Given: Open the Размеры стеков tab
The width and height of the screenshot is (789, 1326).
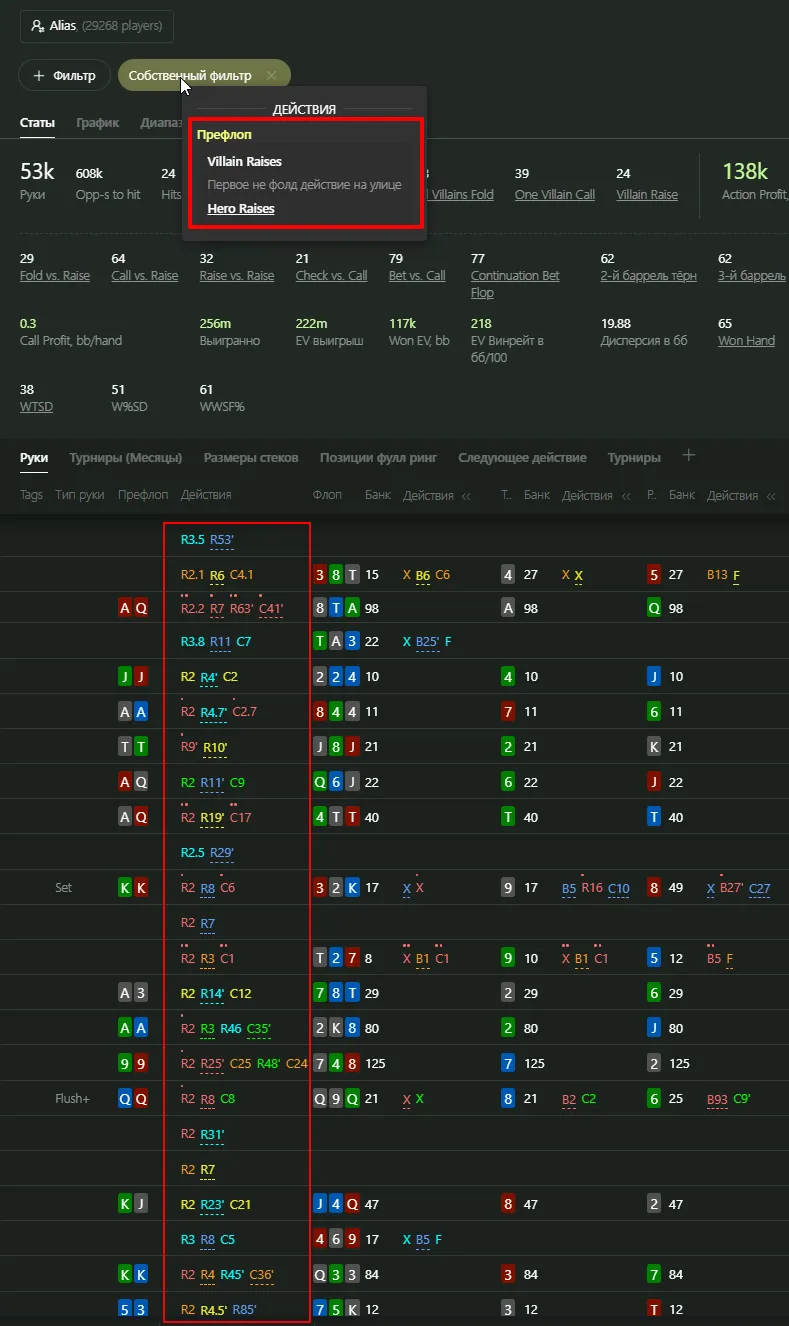Looking at the screenshot, I should tap(251, 458).
